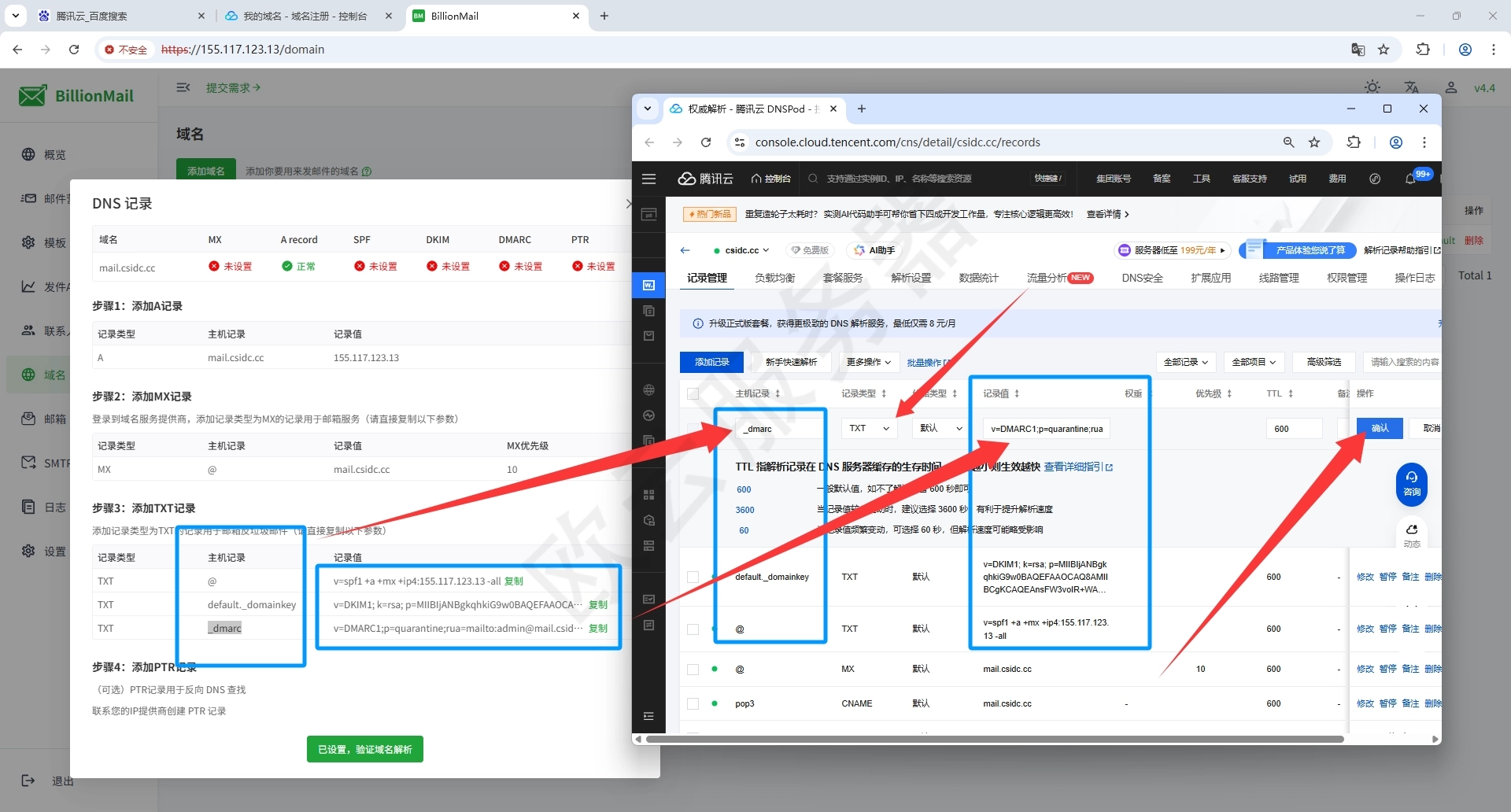
Task: Expand the 全部记录 filter dropdown
Action: 1186,362
